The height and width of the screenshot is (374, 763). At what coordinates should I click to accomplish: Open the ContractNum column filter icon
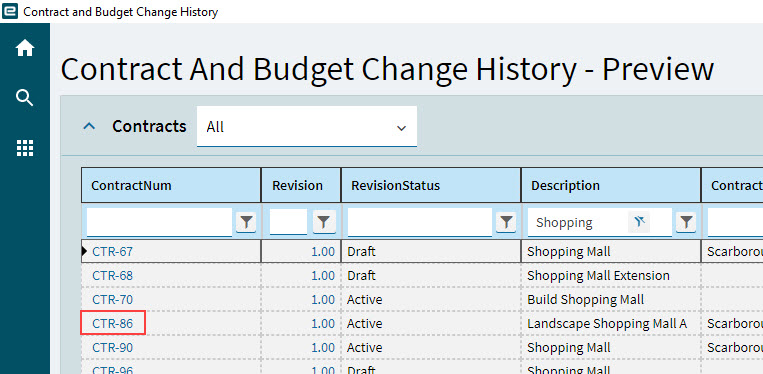[246, 223]
